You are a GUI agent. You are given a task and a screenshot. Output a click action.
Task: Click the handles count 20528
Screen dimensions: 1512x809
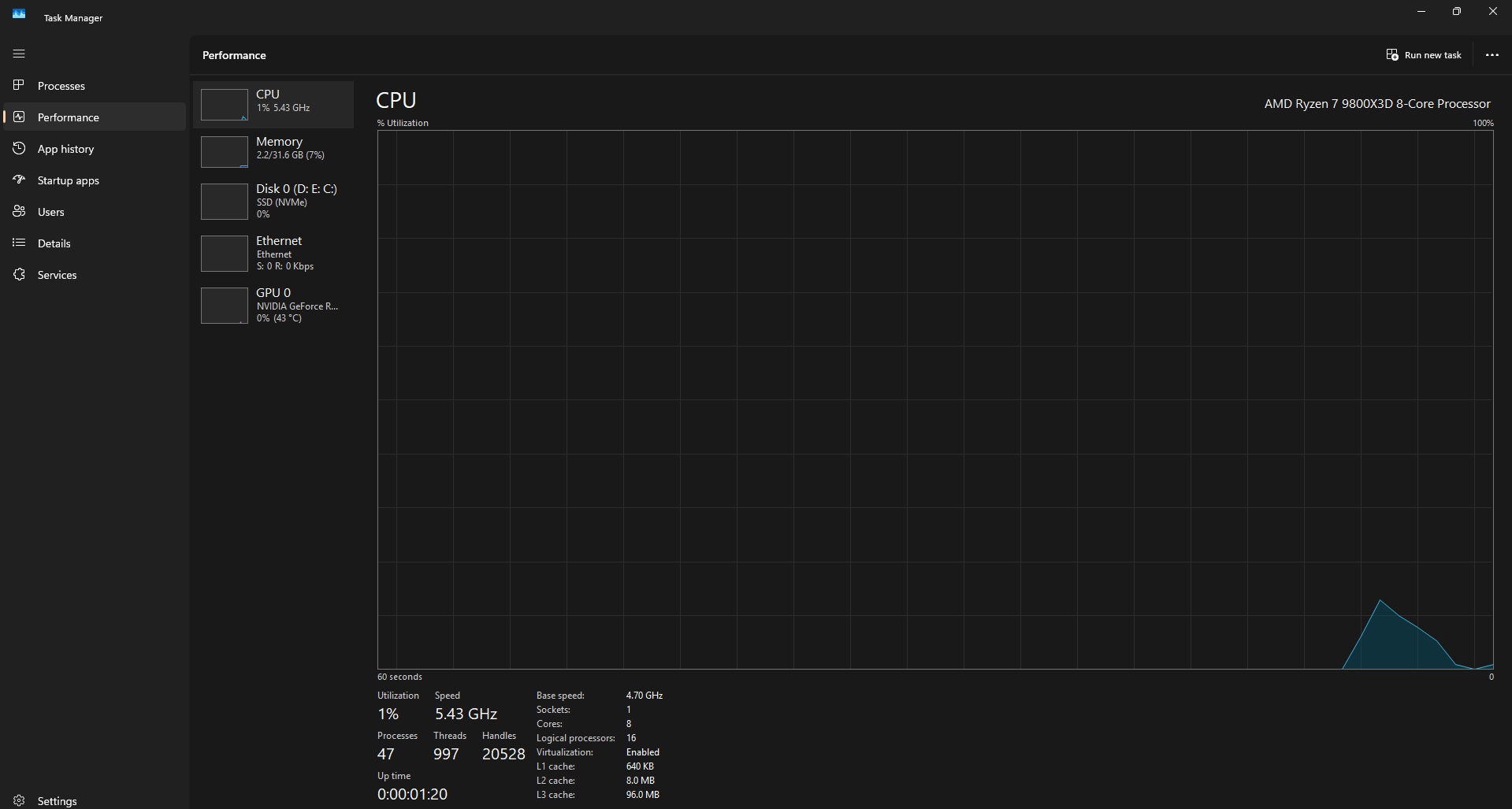503,754
